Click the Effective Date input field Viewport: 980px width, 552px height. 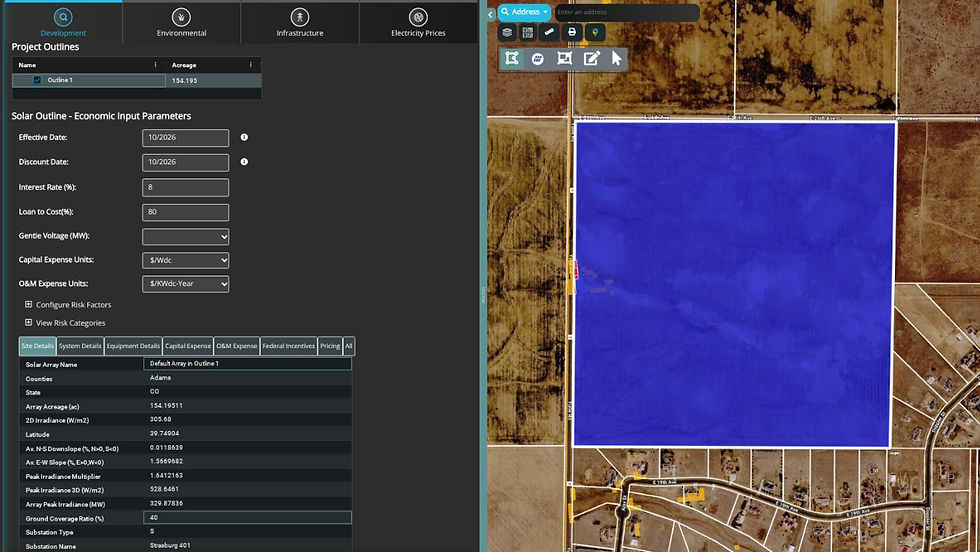click(x=186, y=138)
